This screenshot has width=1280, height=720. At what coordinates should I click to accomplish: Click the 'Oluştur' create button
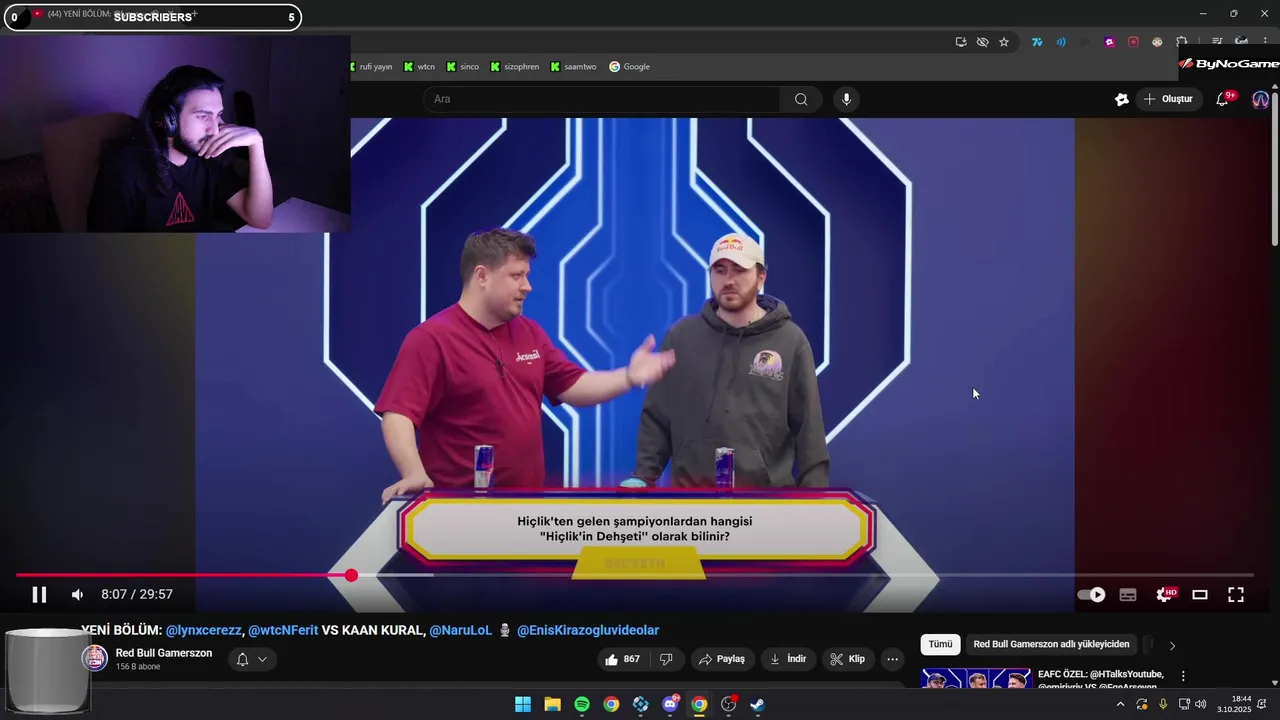pos(1168,99)
